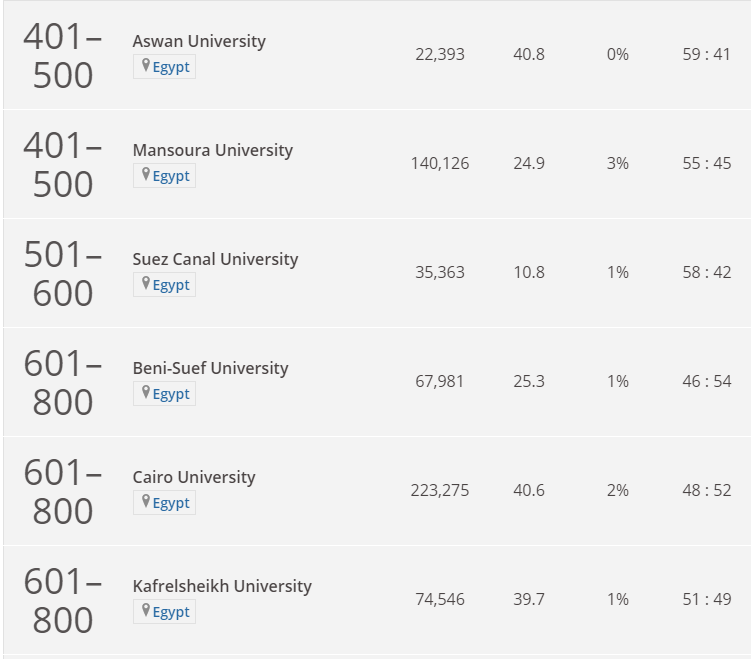Click the location pin icon under Aswan University
The height and width of the screenshot is (659, 751).
[x=146, y=66]
